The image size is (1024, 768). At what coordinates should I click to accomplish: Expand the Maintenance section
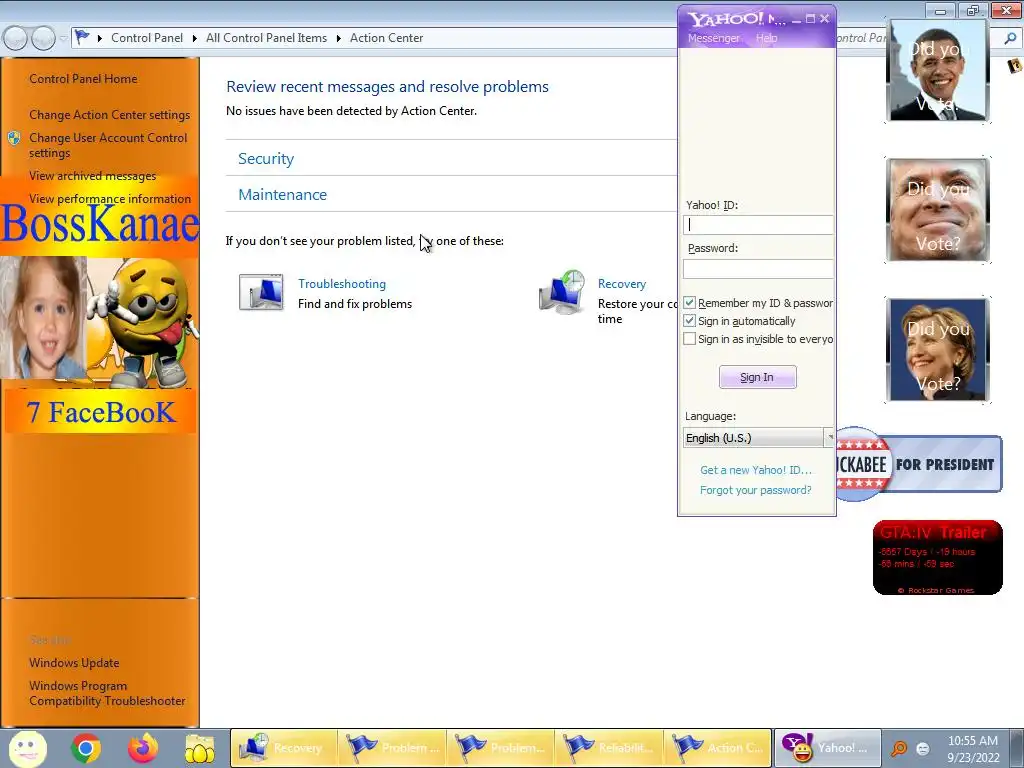pos(282,195)
